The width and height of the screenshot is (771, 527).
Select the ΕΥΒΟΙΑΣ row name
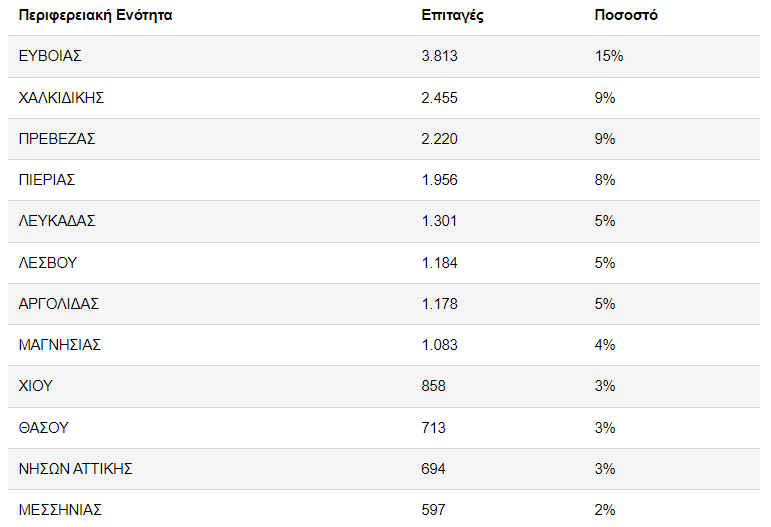pyautogui.click(x=50, y=56)
